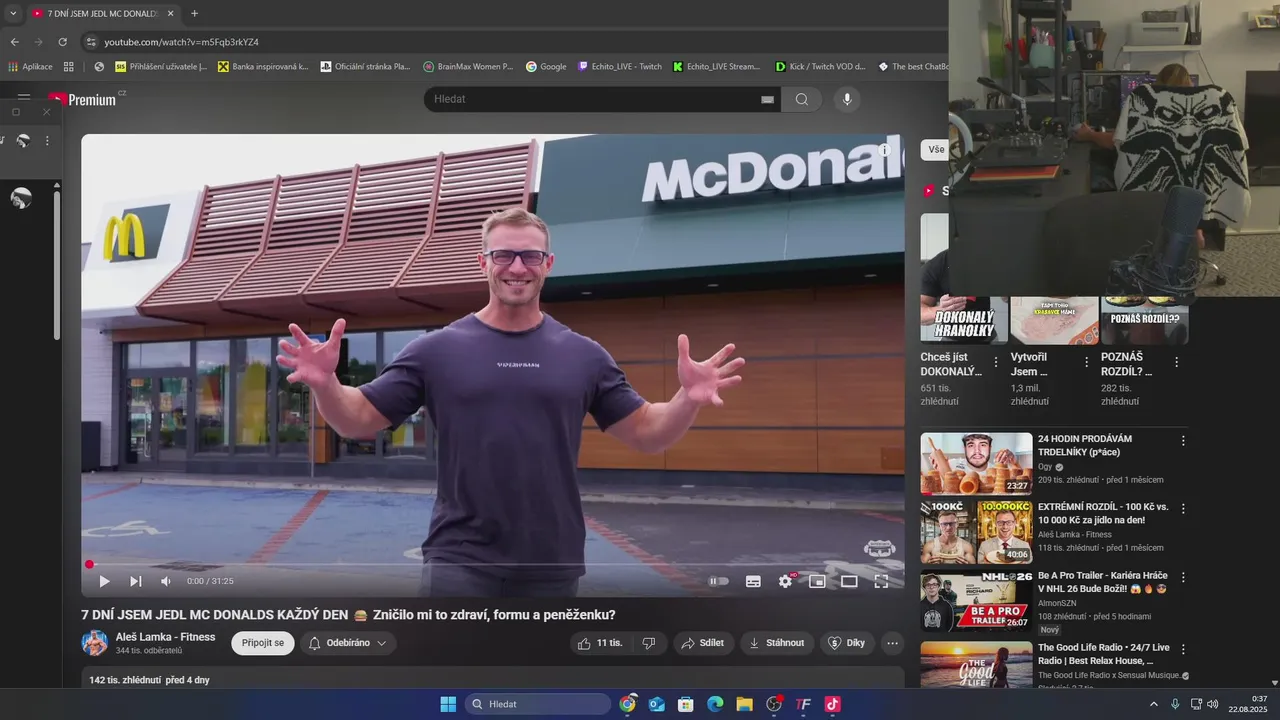
Task: Select the Vše filter chip
Action: tap(936, 150)
